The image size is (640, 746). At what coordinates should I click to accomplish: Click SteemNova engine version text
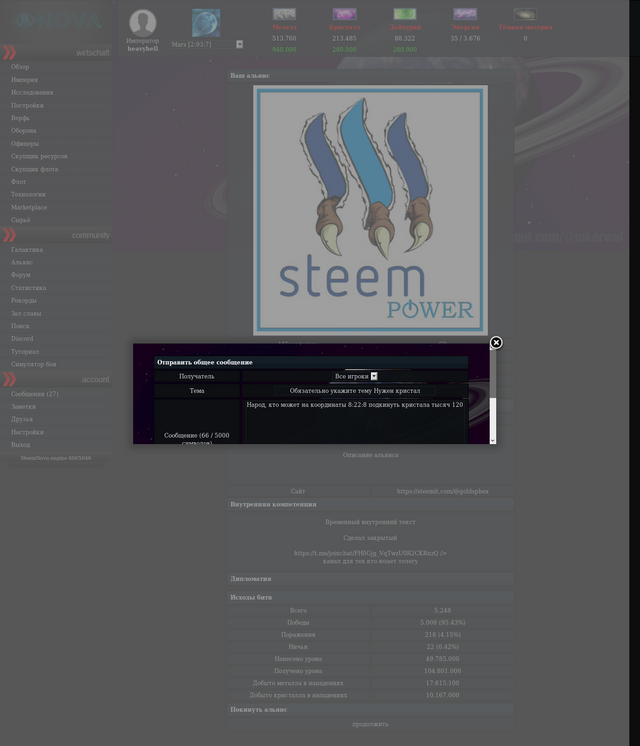click(x=56, y=458)
